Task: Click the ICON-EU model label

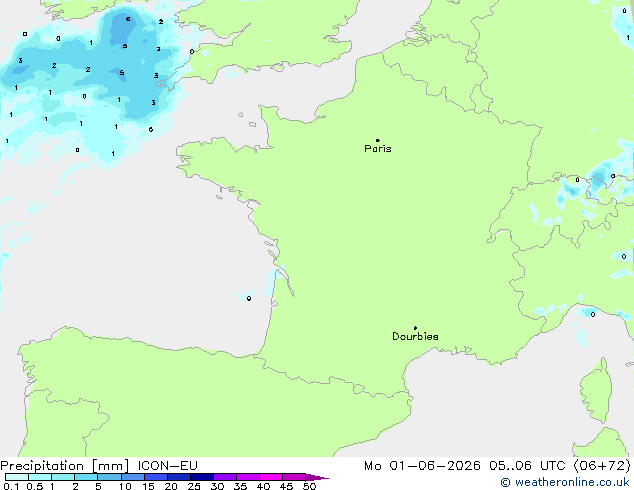Action: pyautogui.click(x=168, y=466)
